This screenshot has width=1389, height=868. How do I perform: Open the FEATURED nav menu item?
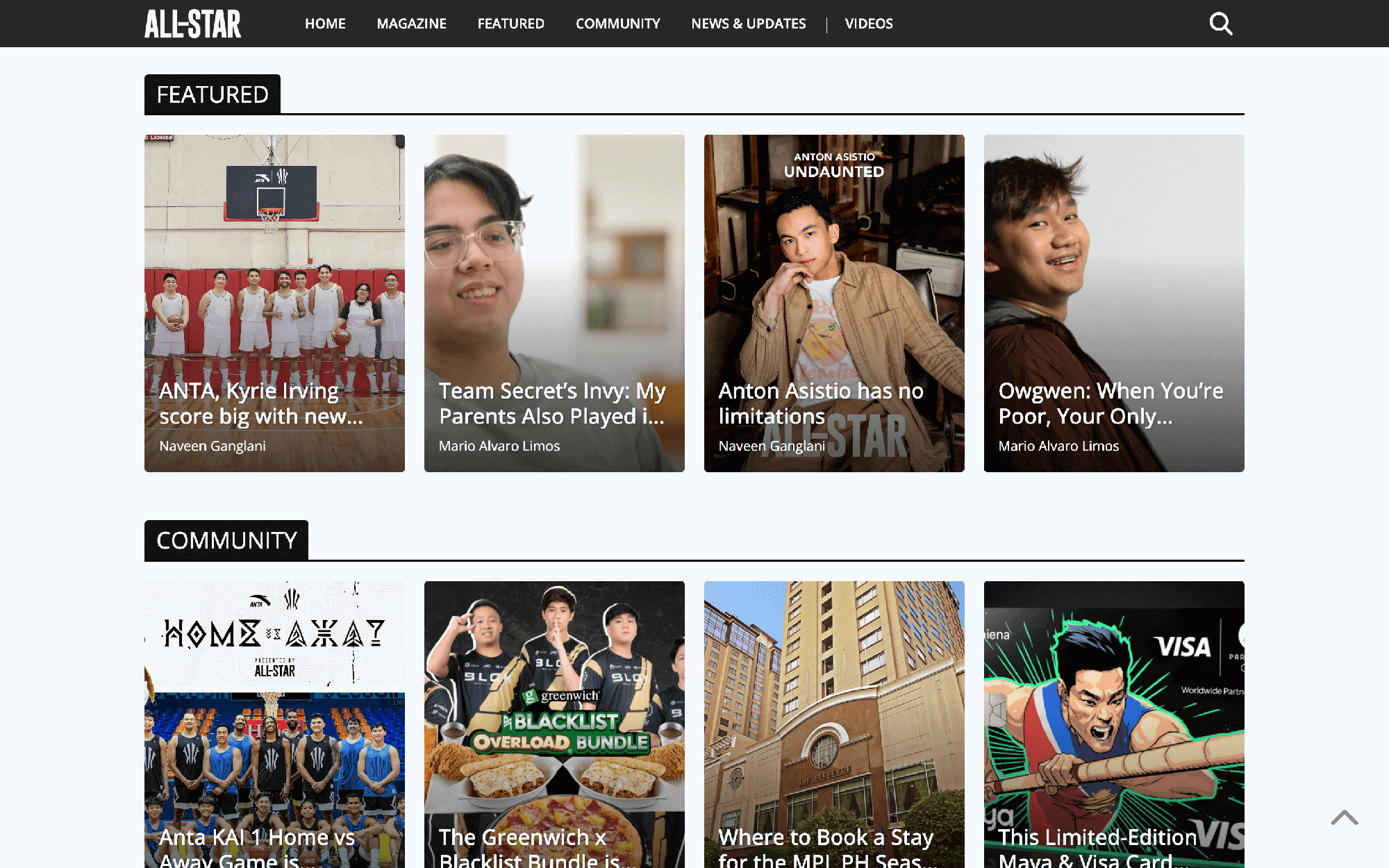tap(510, 24)
